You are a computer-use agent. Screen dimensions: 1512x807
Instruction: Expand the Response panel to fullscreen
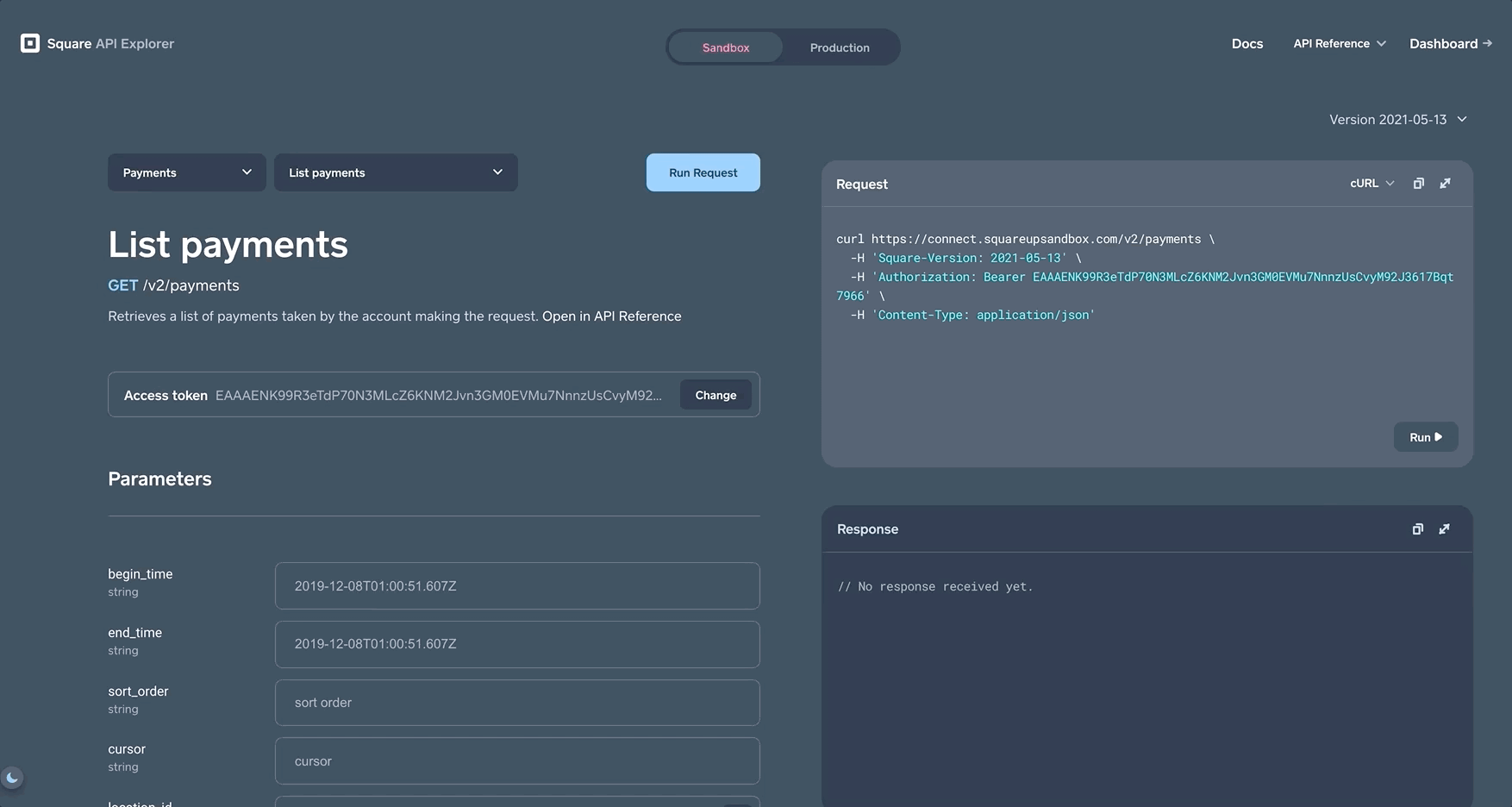coord(1445,529)
